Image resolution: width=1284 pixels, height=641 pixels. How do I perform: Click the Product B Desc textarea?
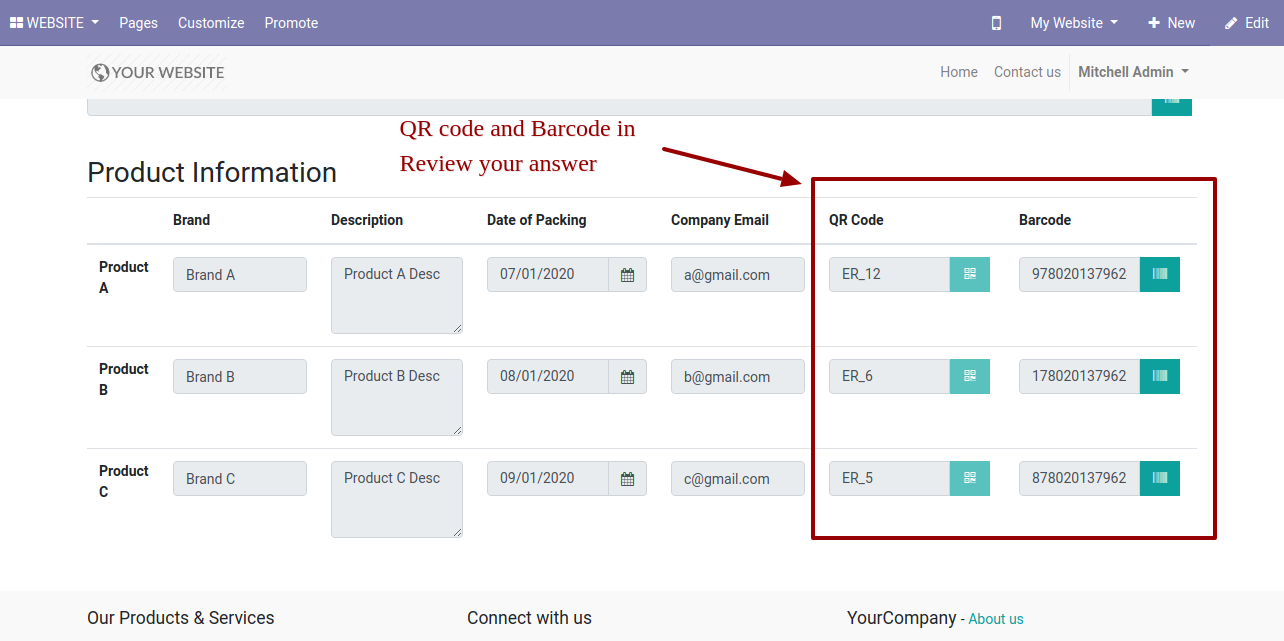(x=397, y=397)
